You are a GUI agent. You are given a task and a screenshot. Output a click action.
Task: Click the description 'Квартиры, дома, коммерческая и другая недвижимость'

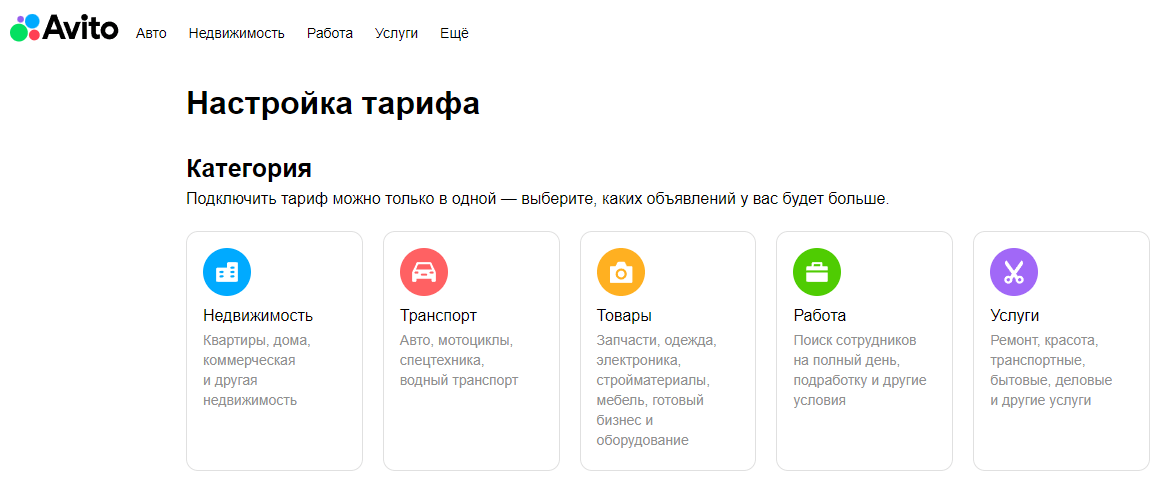257,370
